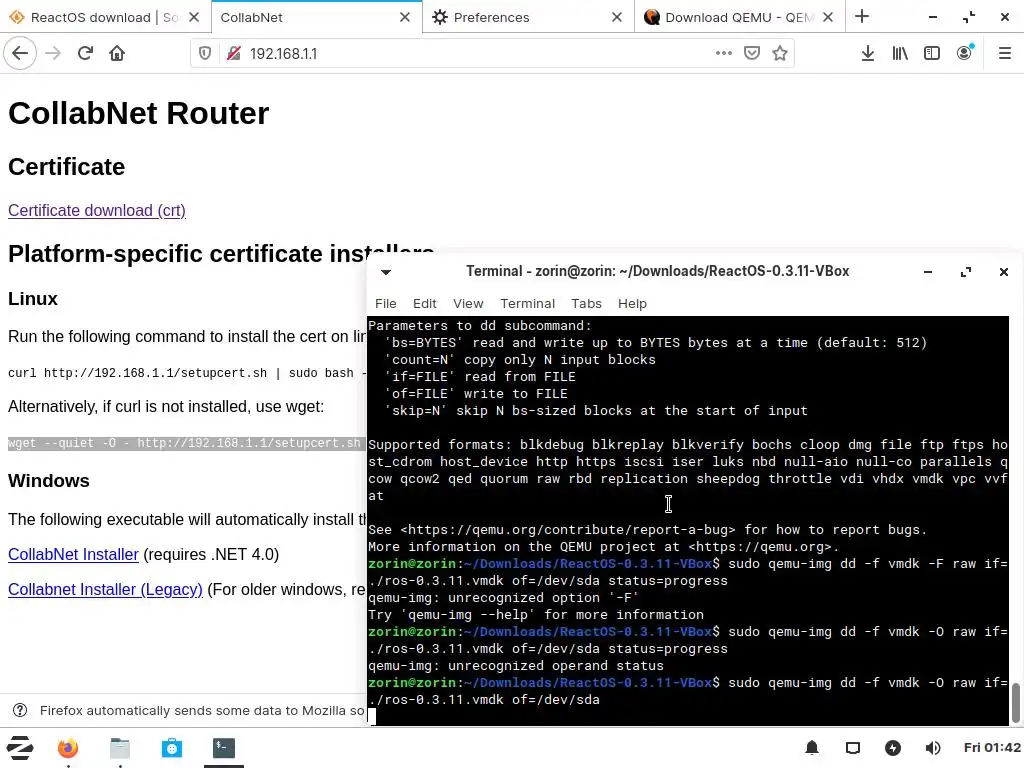Click the forward navigation arrow
This screenshot has width=1024, height=768.
point(53,54)
